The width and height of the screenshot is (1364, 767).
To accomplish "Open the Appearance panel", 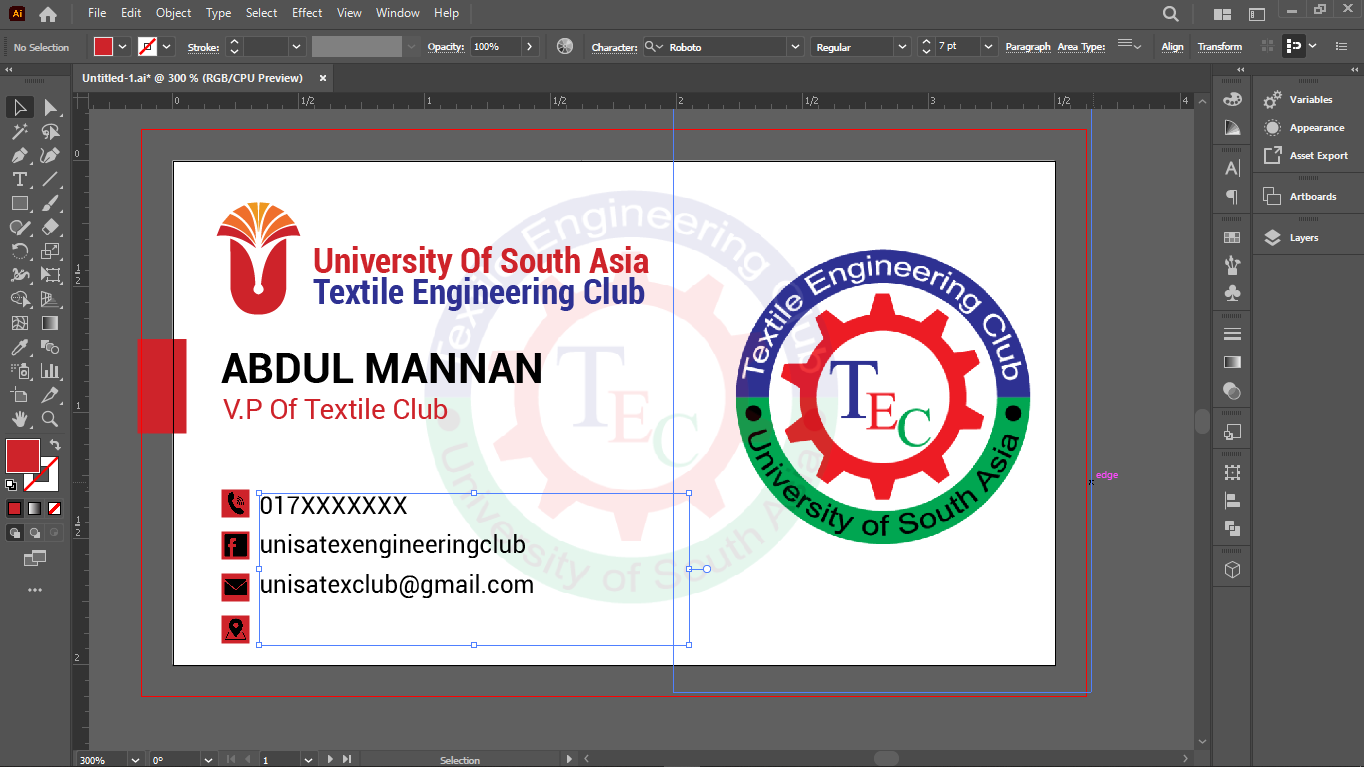I will coord(1317,128).
